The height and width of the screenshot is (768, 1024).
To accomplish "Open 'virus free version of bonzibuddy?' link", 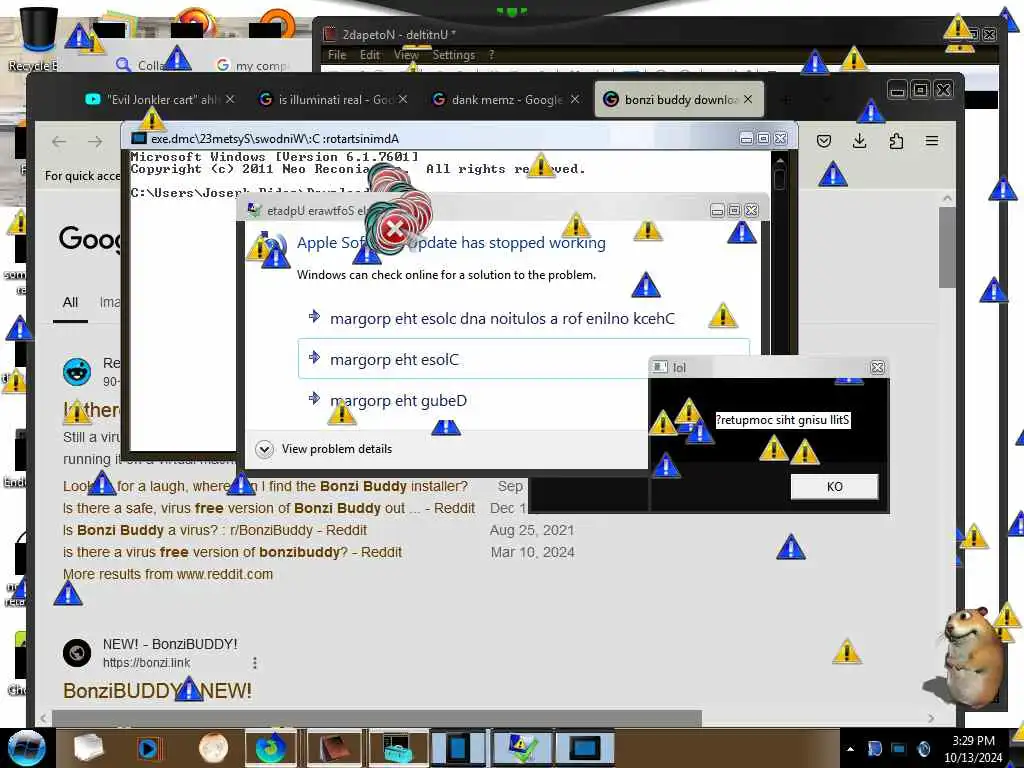I will (x=232, y=552).
